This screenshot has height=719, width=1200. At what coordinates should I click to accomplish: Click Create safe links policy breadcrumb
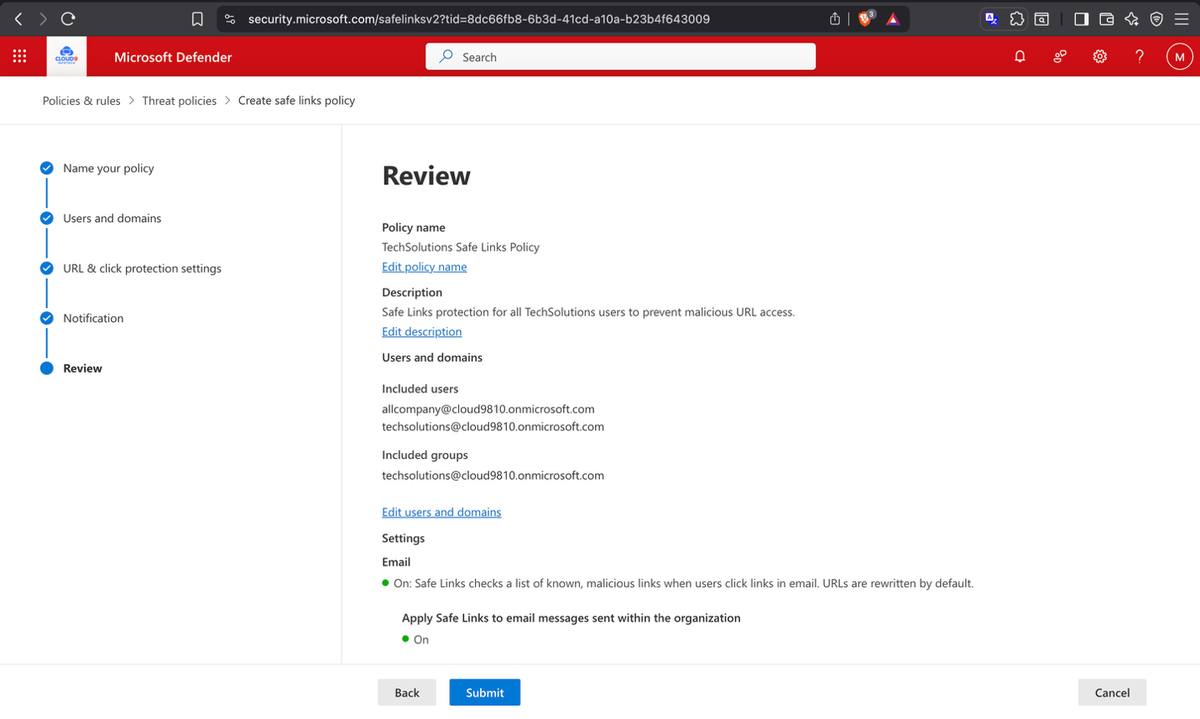(x=296, y=100)
